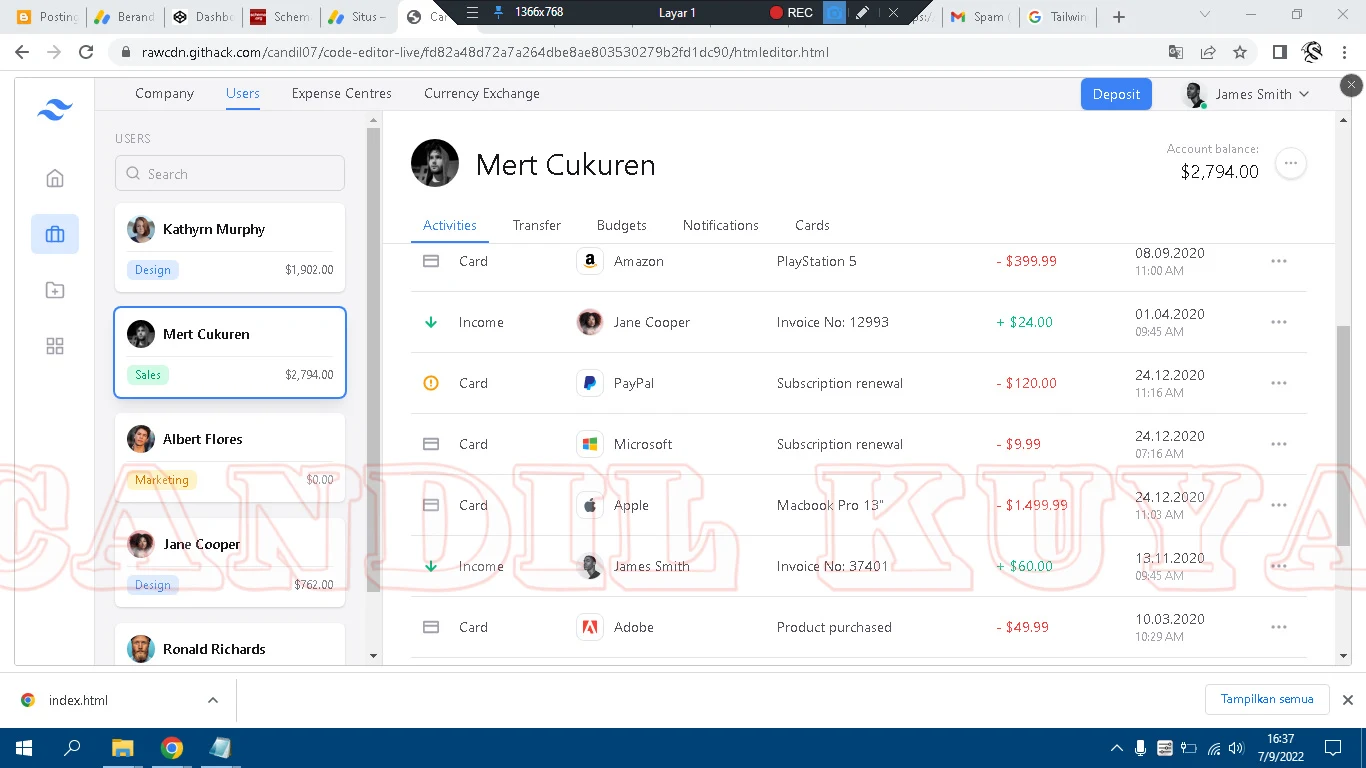This screenshot has width=1366, height=768.
Task: Open more options for the PayPal transaction
Action: click(1278, 383)
